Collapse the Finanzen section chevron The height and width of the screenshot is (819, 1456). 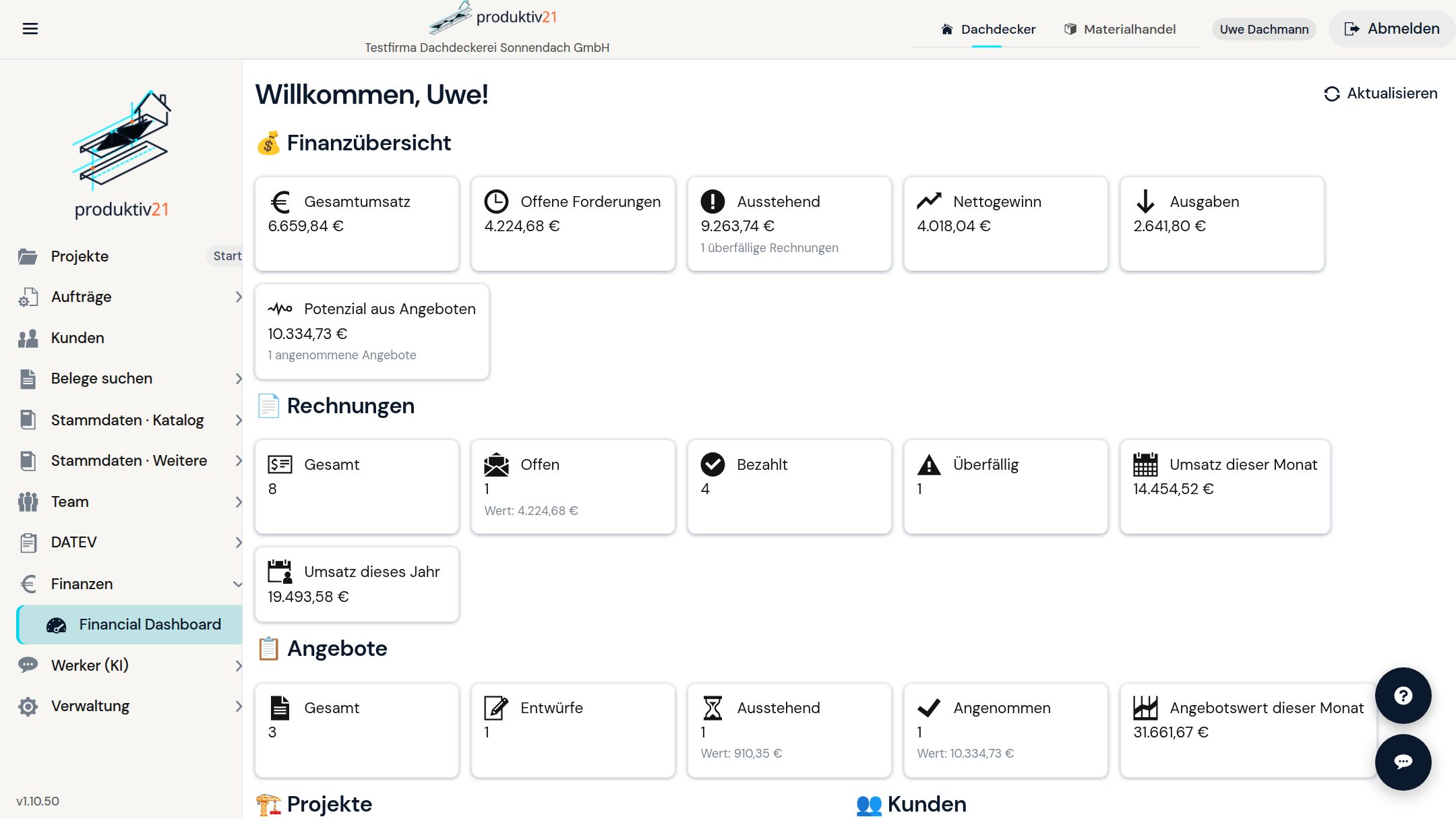[237, 584]
